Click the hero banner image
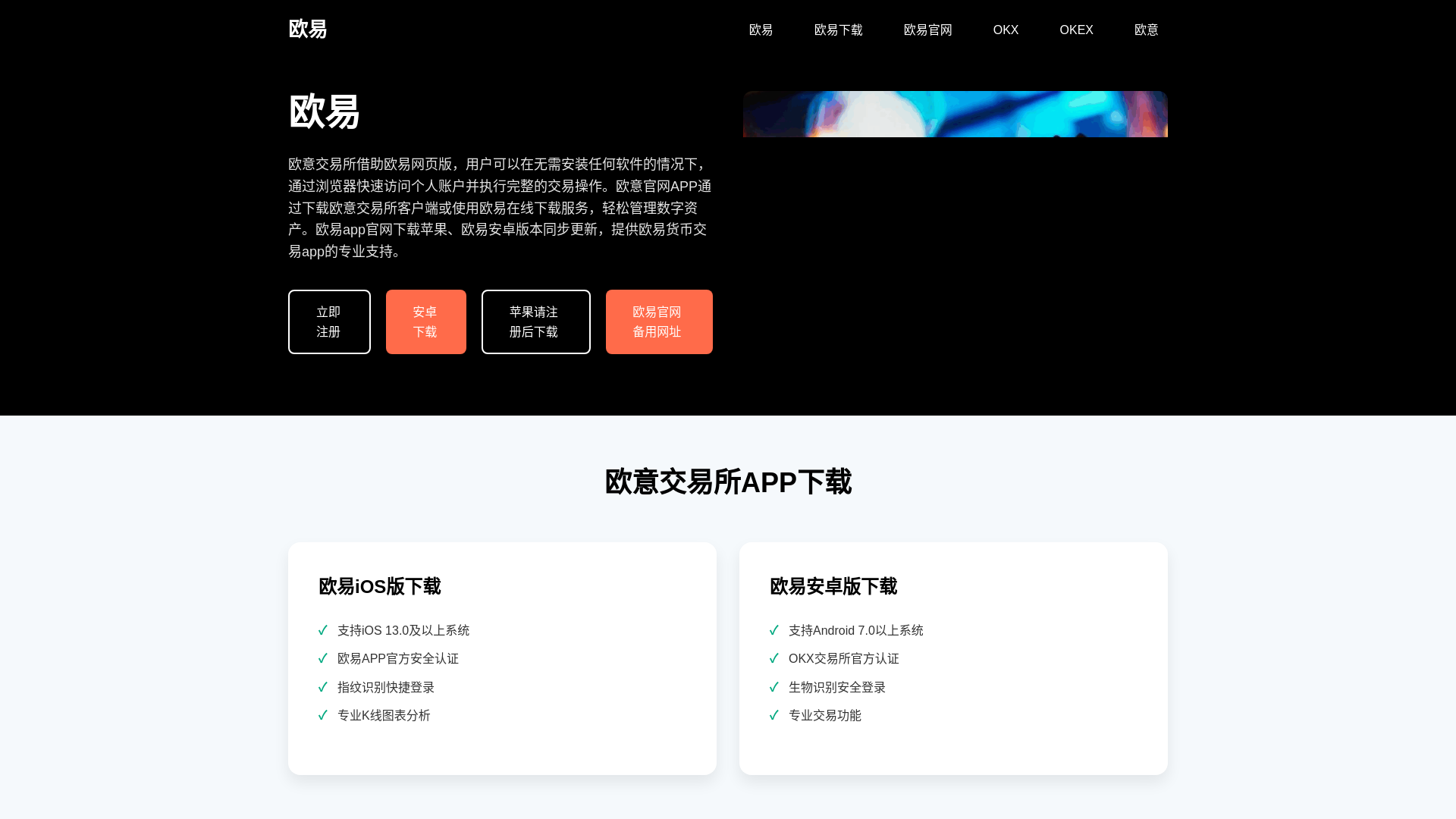Image resolution: width=1456 pixels, height=819 pixels. [955, 114]
